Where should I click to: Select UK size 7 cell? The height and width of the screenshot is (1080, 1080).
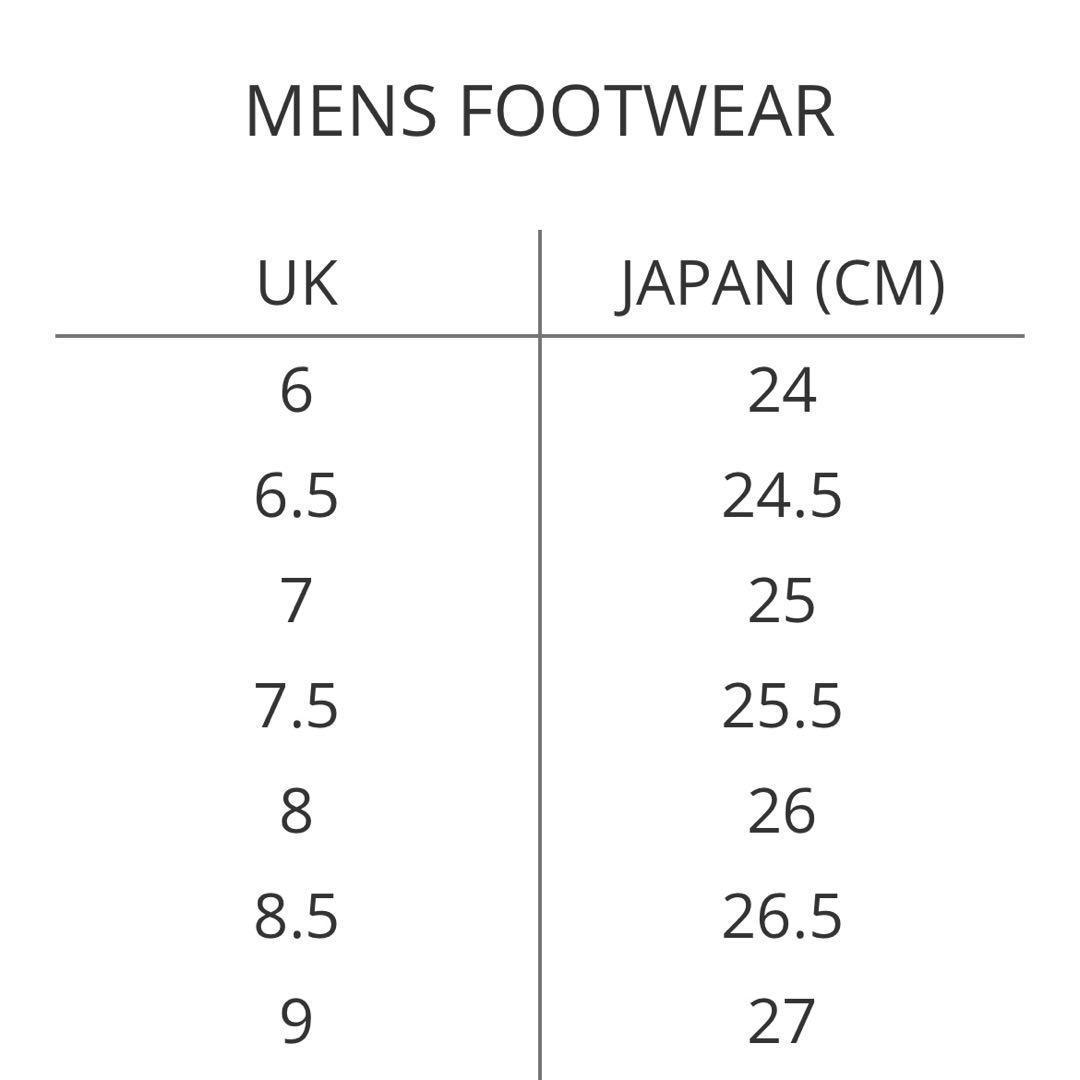click(297, 601)
